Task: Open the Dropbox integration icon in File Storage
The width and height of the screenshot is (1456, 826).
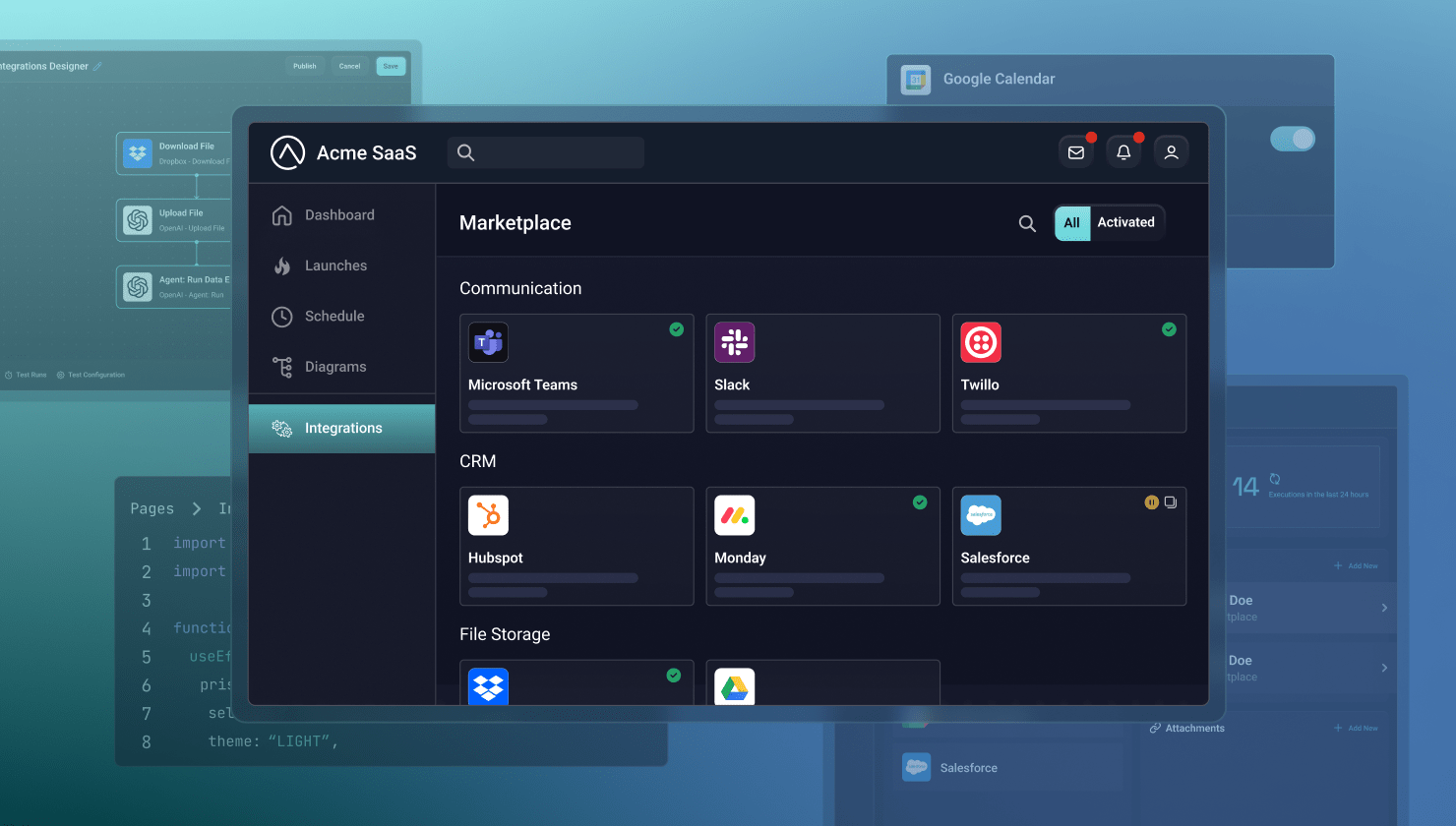Action: (488, 686)
